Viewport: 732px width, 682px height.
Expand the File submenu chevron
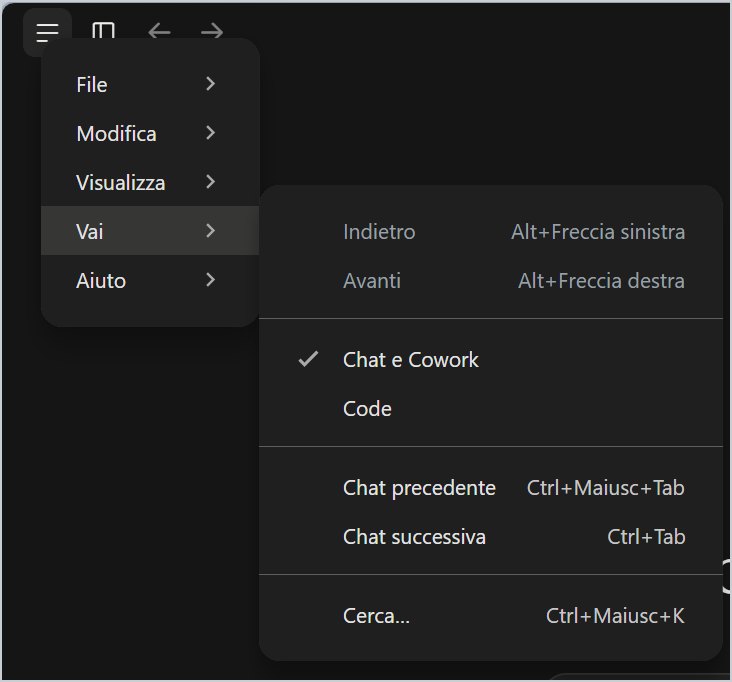click(211, 84)
